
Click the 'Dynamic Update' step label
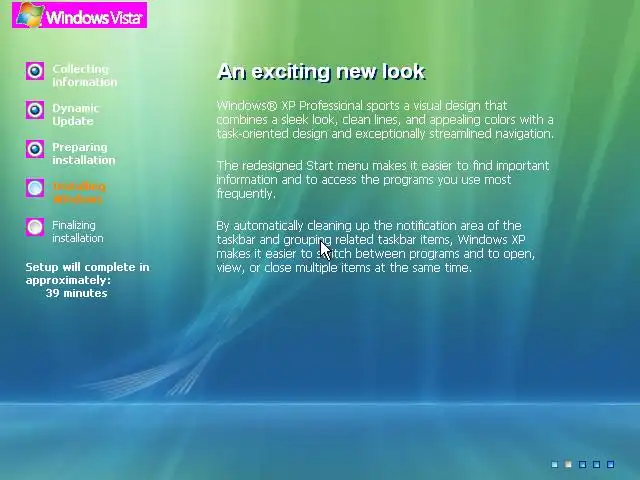[76, 114]
